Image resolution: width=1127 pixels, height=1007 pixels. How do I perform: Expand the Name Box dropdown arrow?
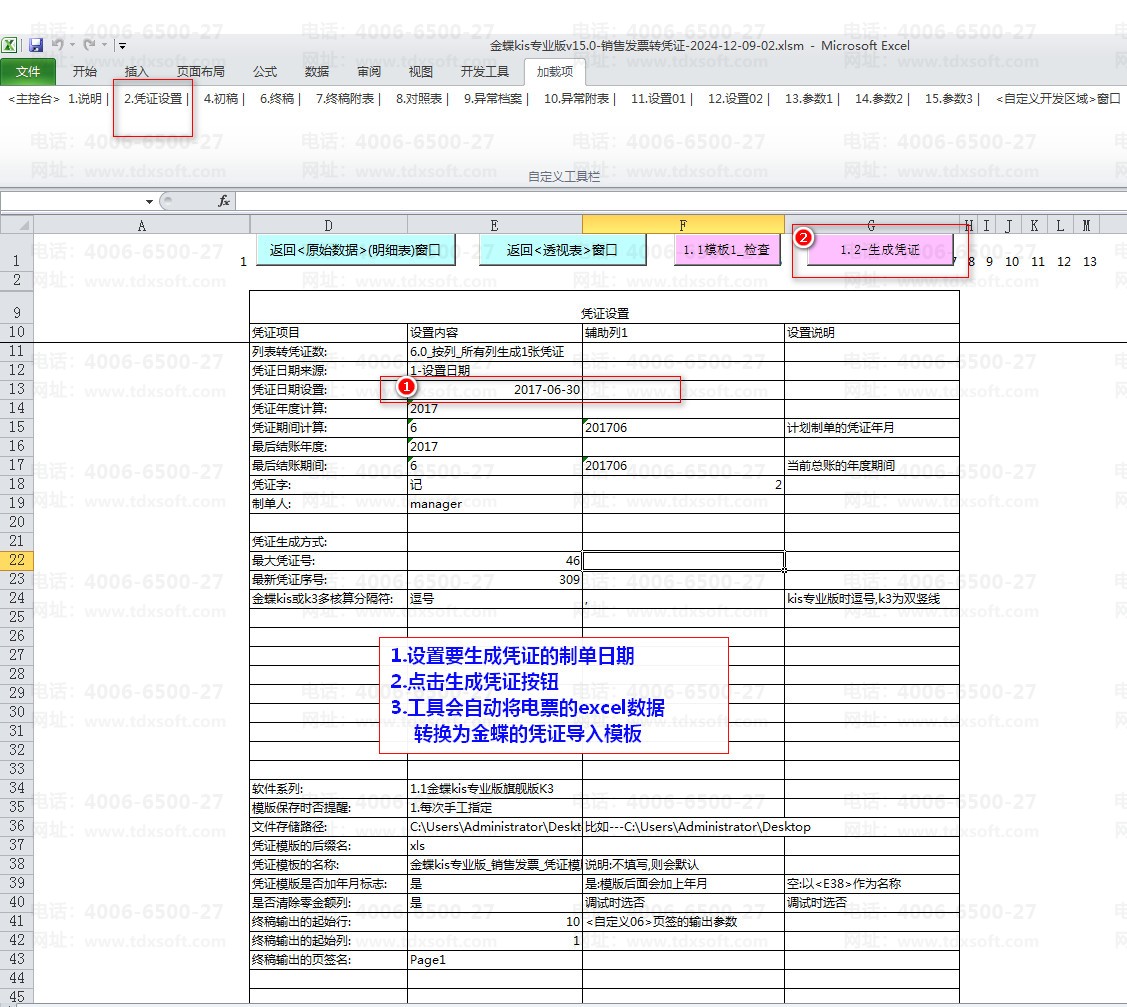(x=149, y=201)
